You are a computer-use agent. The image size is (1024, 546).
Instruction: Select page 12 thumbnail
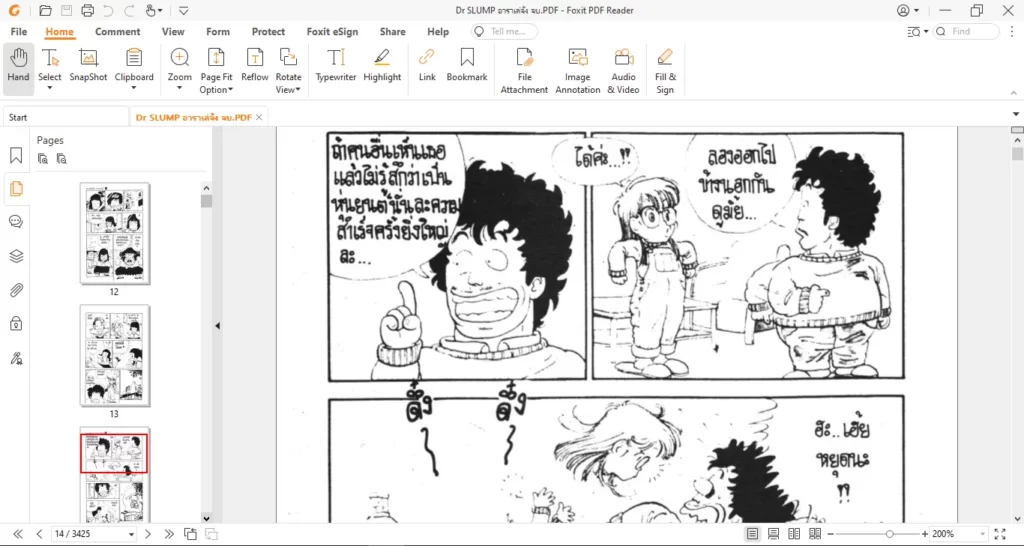coord(114,233)
